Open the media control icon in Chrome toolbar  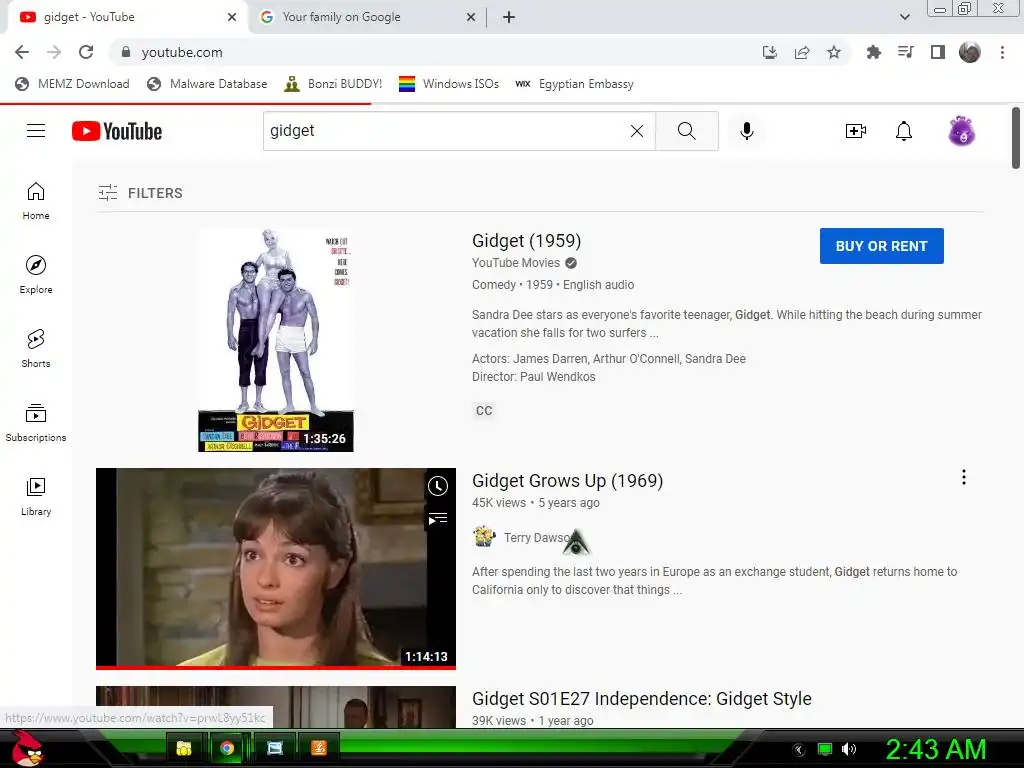(x=905, y=52)
